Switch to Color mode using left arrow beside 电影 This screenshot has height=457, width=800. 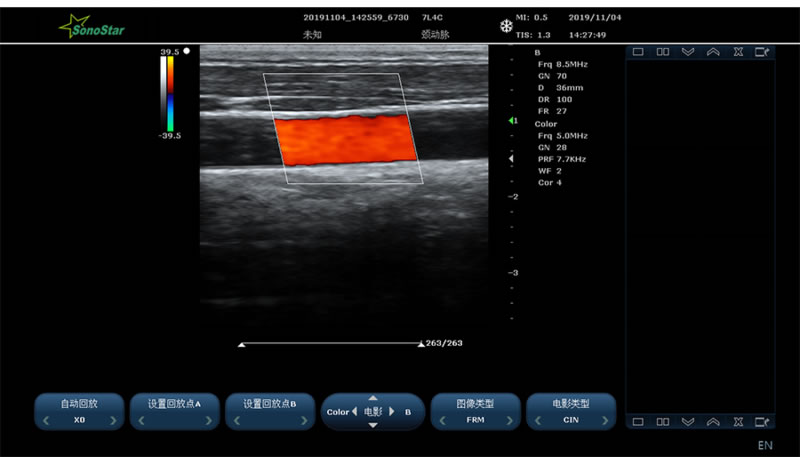(355, 412)
